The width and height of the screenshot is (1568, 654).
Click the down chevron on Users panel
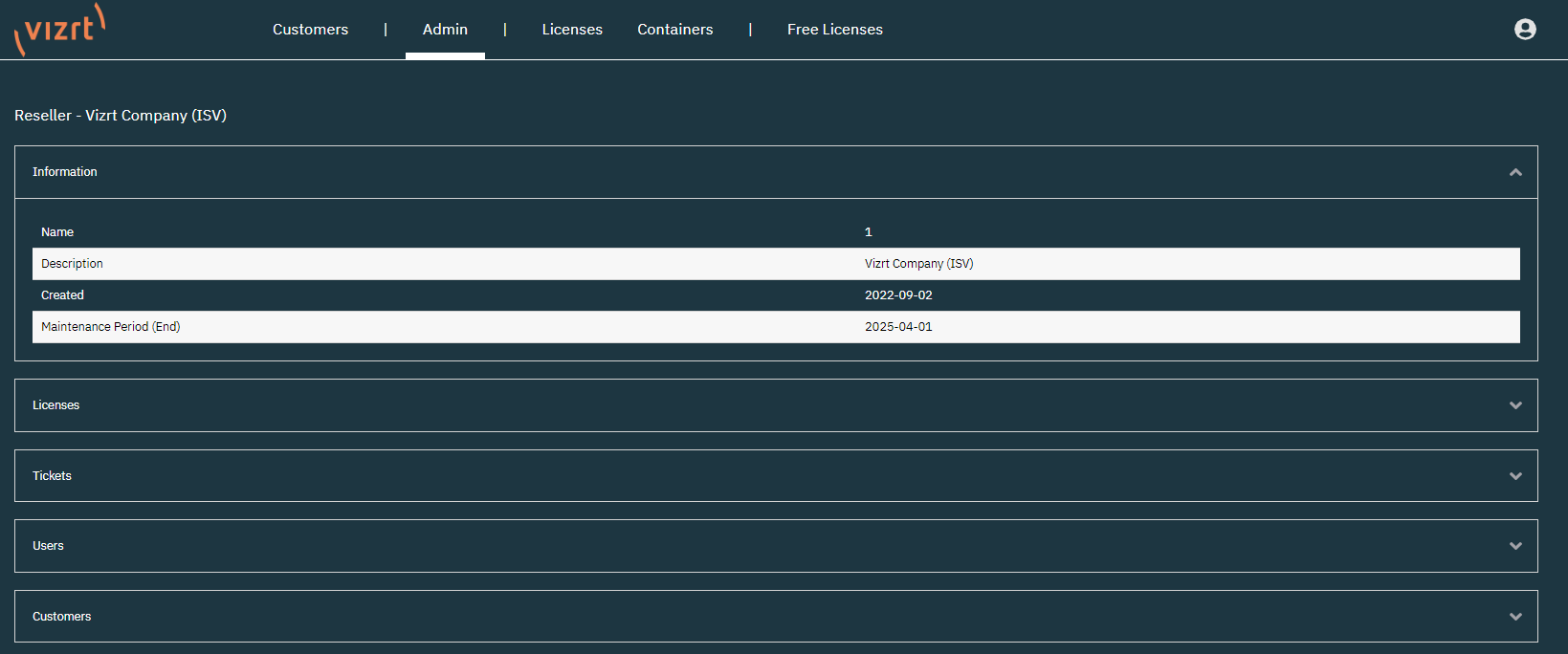coord(1515,546)
